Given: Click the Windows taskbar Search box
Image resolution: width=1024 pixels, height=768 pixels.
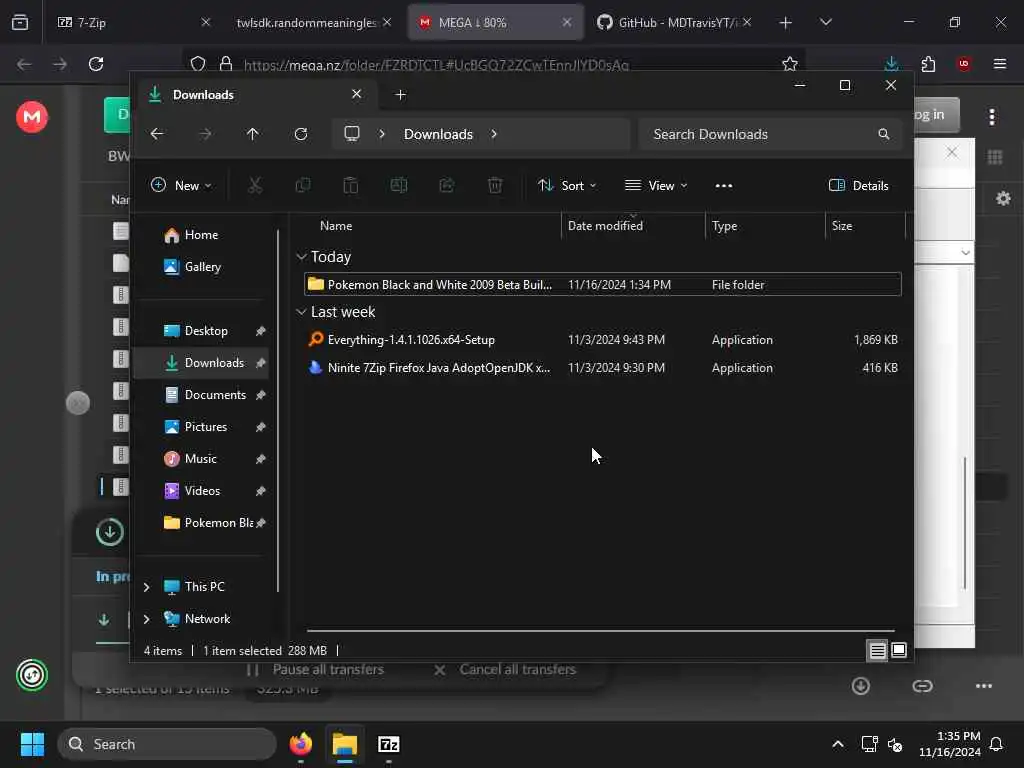Looking at the screenshot, I should tap(167, 744).
